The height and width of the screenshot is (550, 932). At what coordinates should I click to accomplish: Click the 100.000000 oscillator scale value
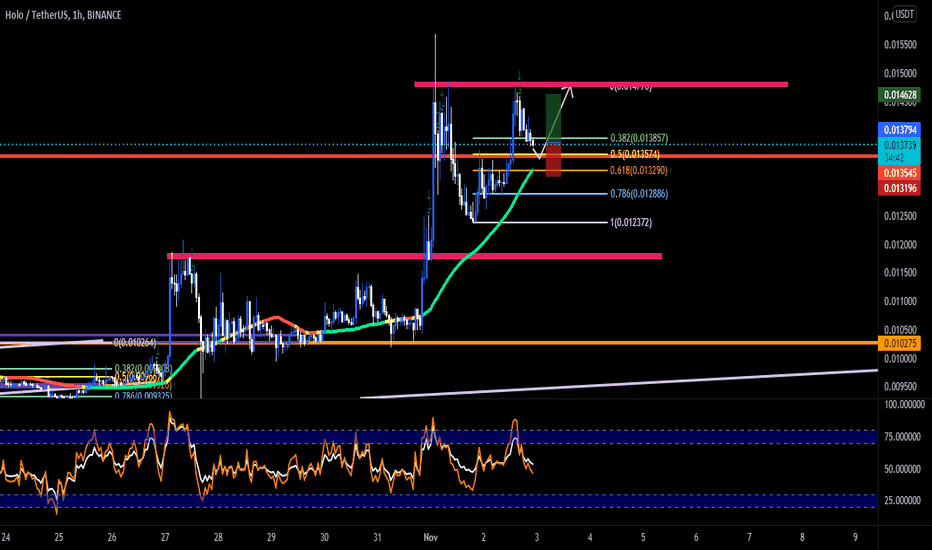pyautogui.click(x=904, y=404)
